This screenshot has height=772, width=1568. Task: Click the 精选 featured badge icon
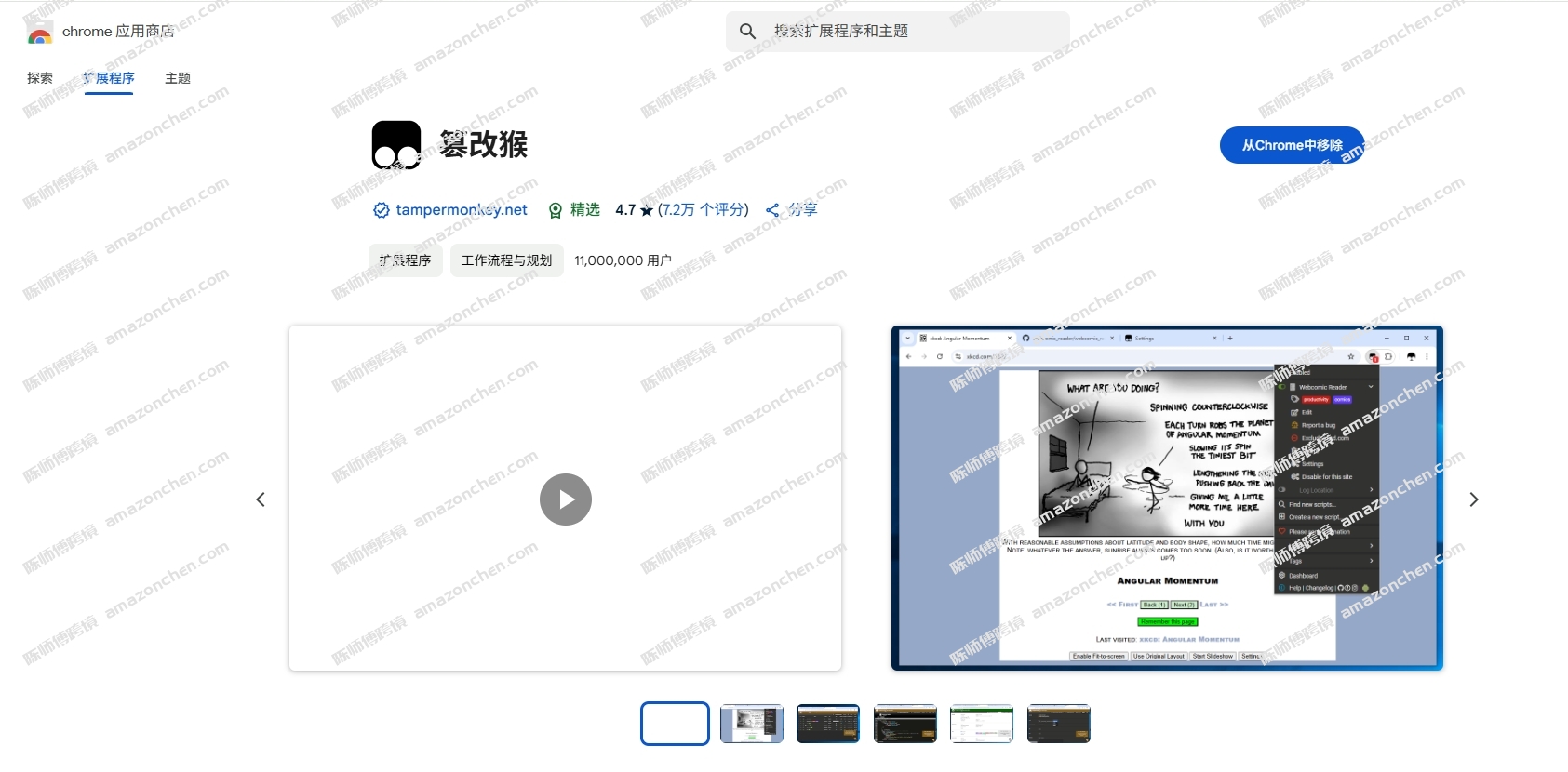coord(556,210)
